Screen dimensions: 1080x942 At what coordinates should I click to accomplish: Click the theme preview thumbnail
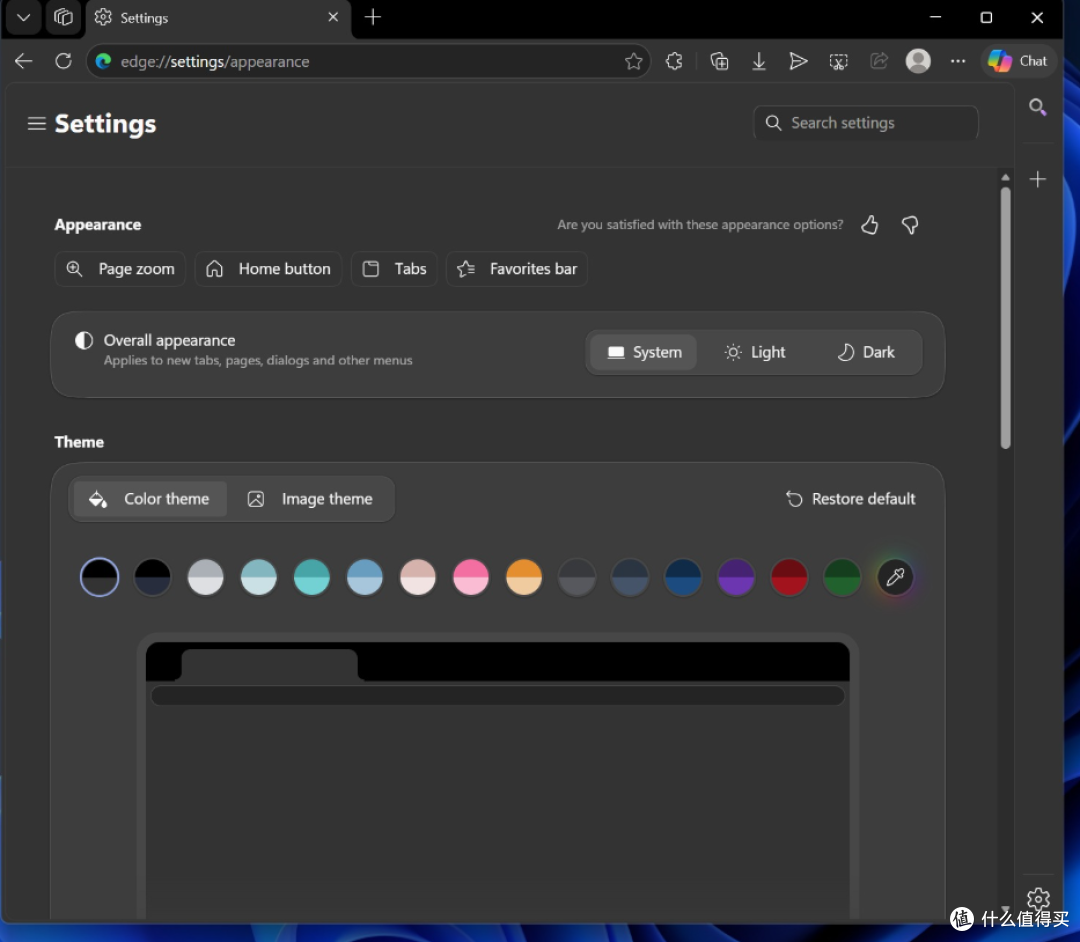click(x=497, y=777)
